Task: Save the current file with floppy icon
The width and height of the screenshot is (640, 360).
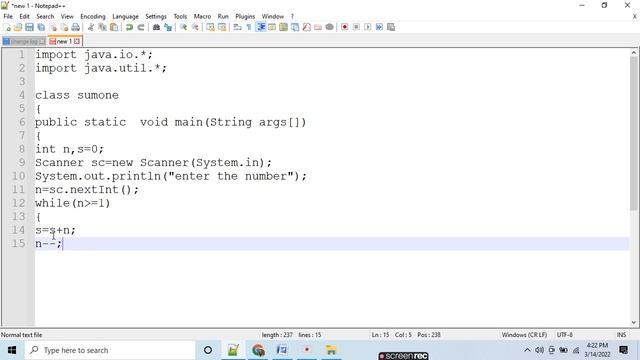Action: coord(29,27)
